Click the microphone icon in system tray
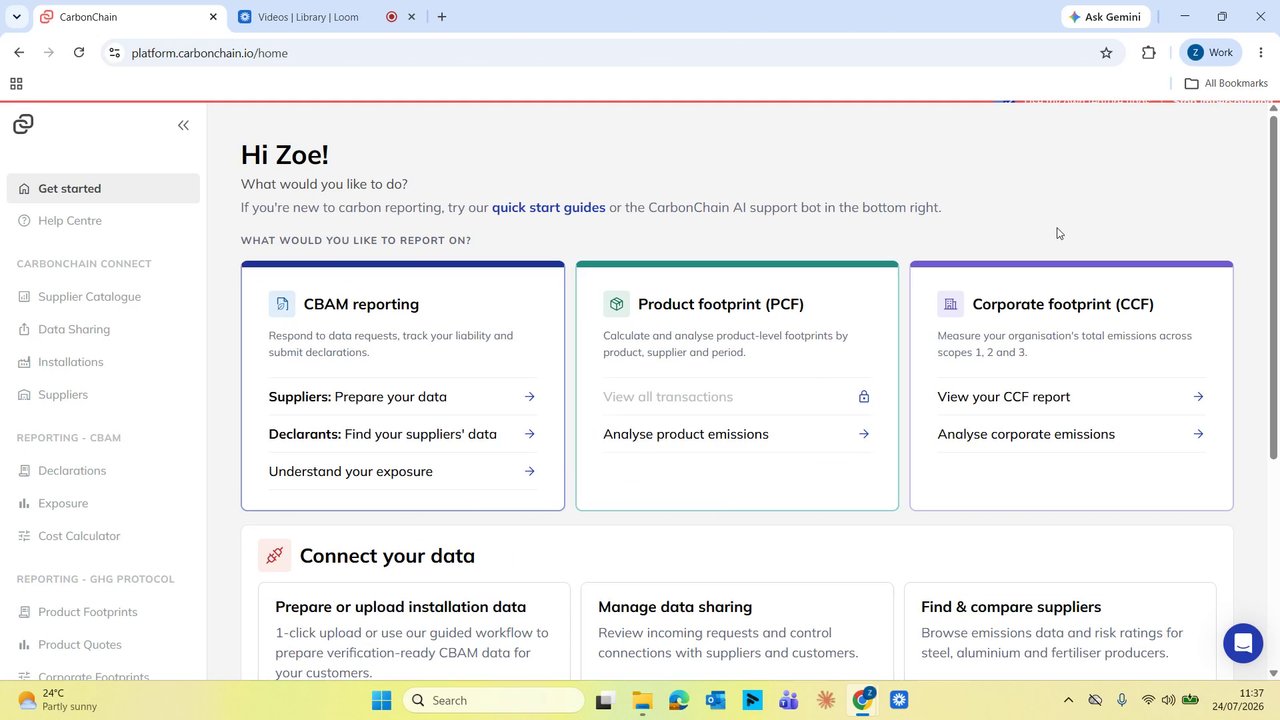 [x=1122, y=700]
